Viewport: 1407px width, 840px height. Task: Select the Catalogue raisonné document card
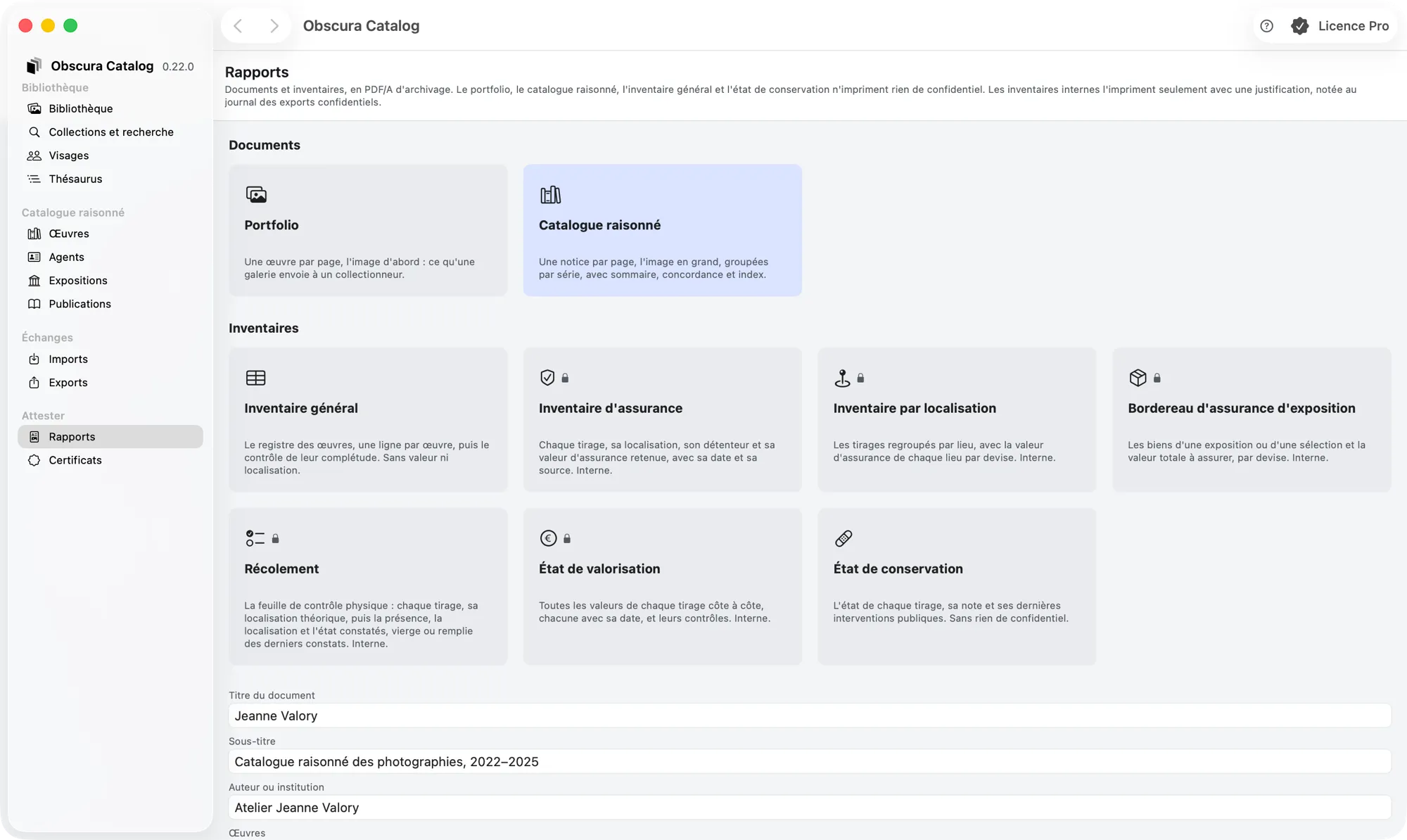click(662, 230)
